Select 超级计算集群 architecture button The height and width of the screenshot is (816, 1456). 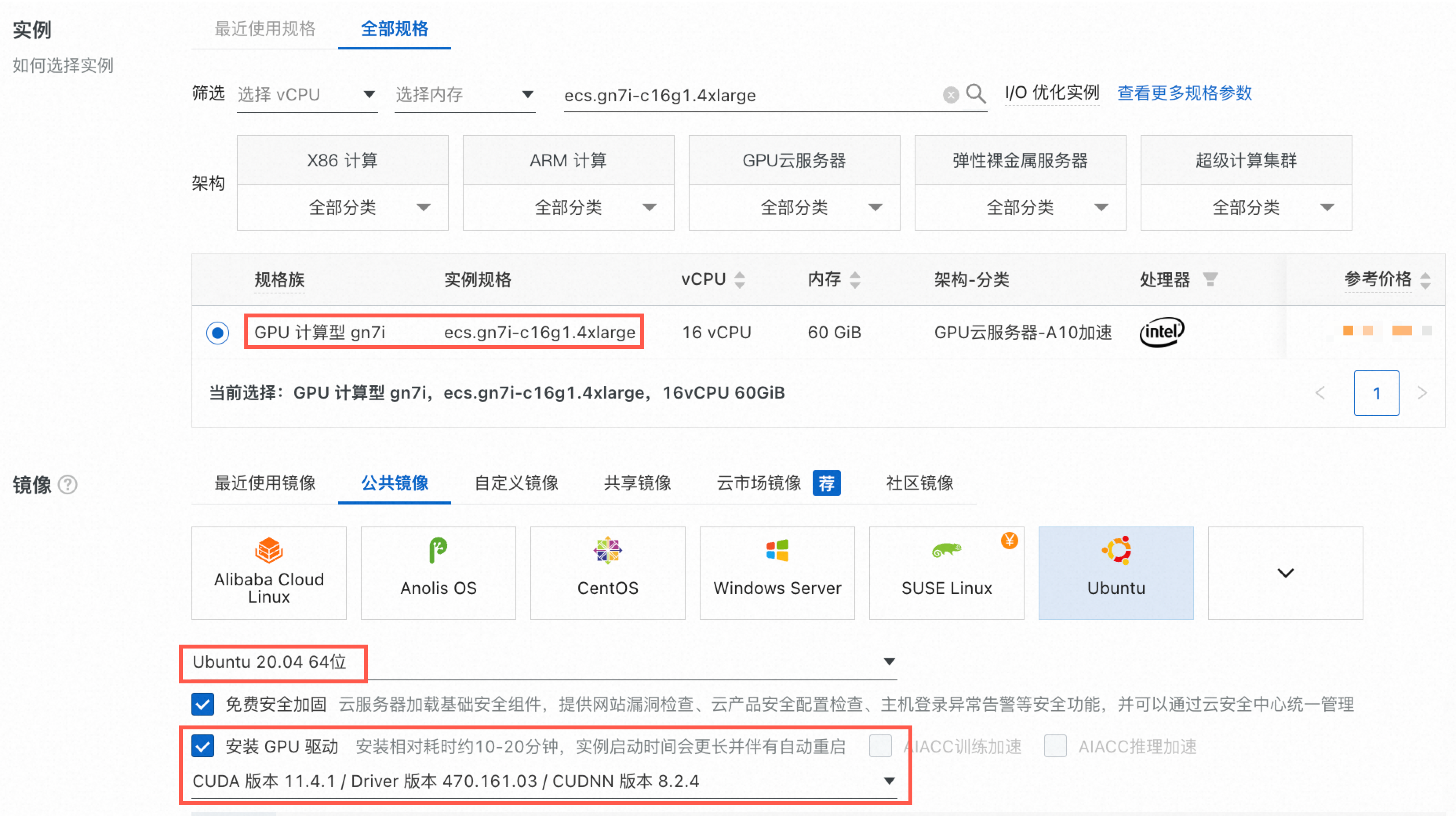pyautogui.click(x=1246, y=160)
